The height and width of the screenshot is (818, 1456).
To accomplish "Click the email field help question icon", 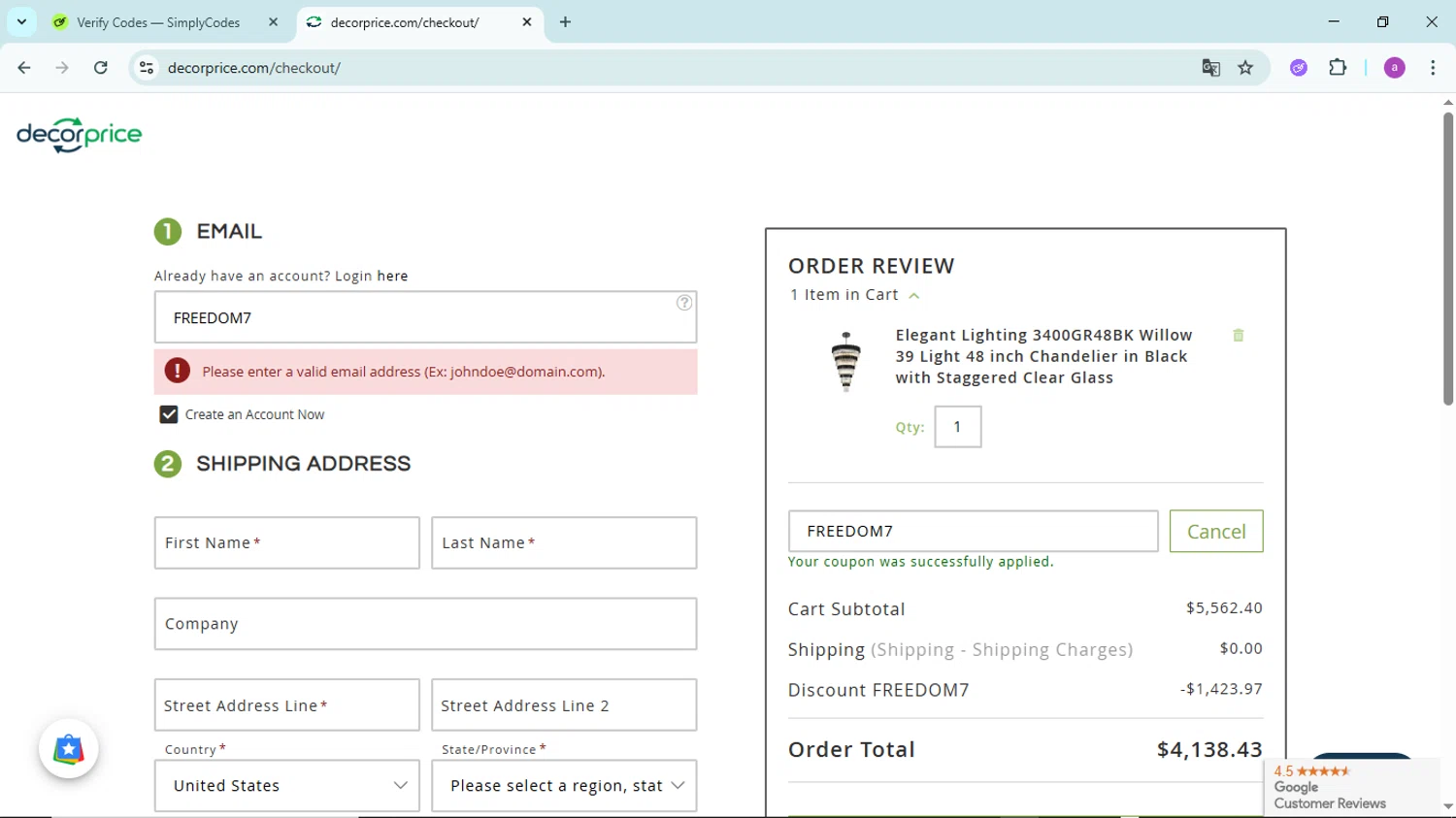I will coord(684,303).
